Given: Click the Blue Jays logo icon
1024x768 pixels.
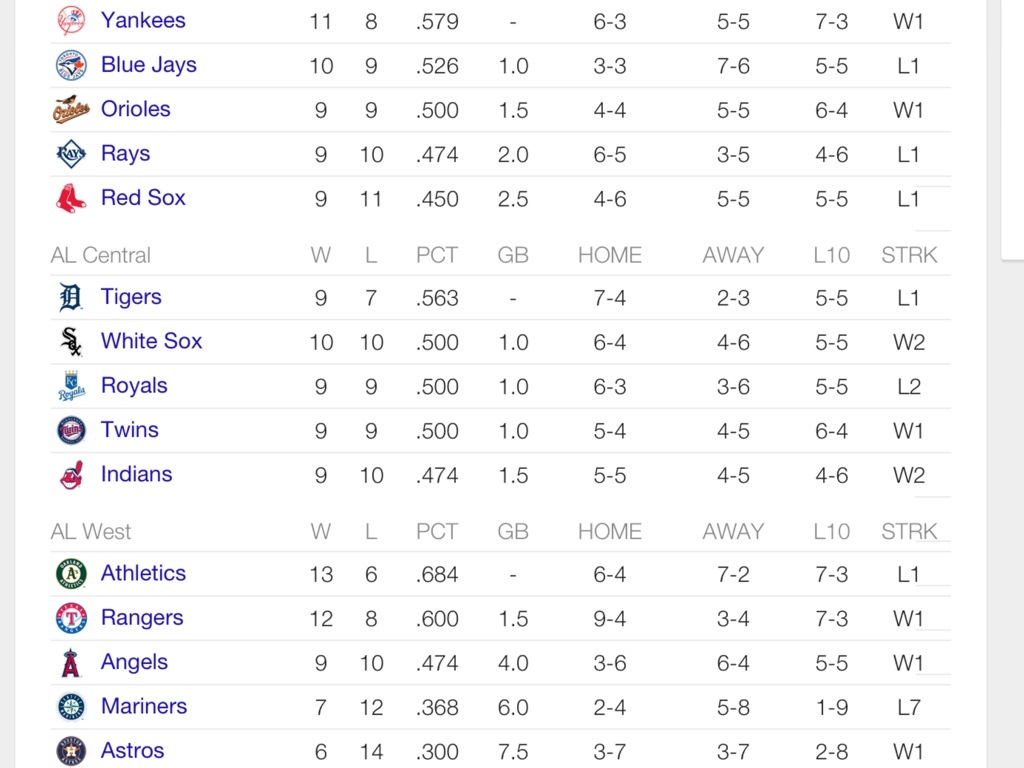Looking at the screenshot, I should point(71,65).
